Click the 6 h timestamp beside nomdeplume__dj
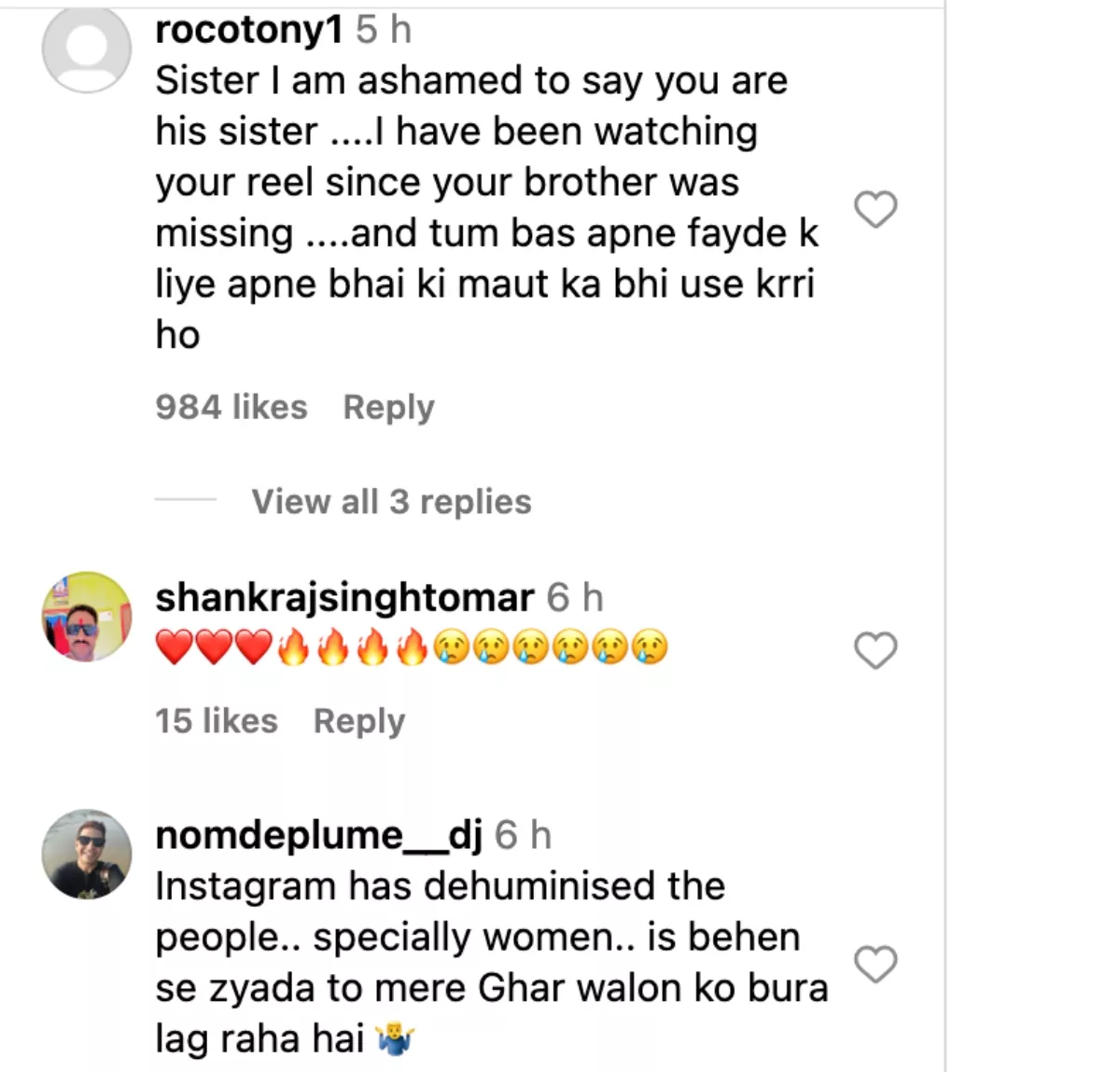This screenshot has width=1120, height=1072. coord(523,835)
